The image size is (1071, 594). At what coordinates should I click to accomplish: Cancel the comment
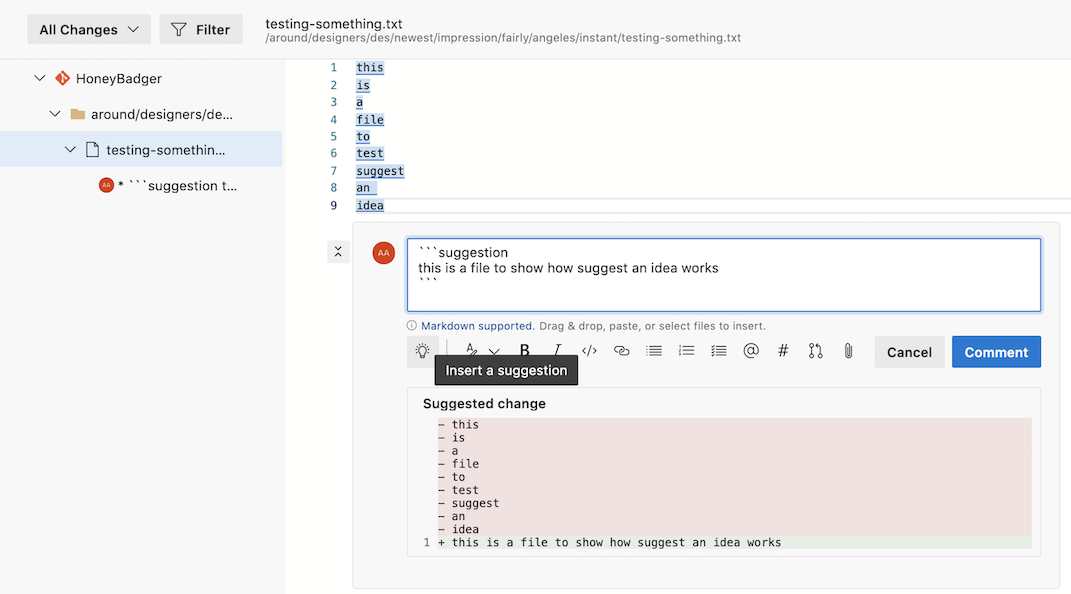tap(909, 352)
